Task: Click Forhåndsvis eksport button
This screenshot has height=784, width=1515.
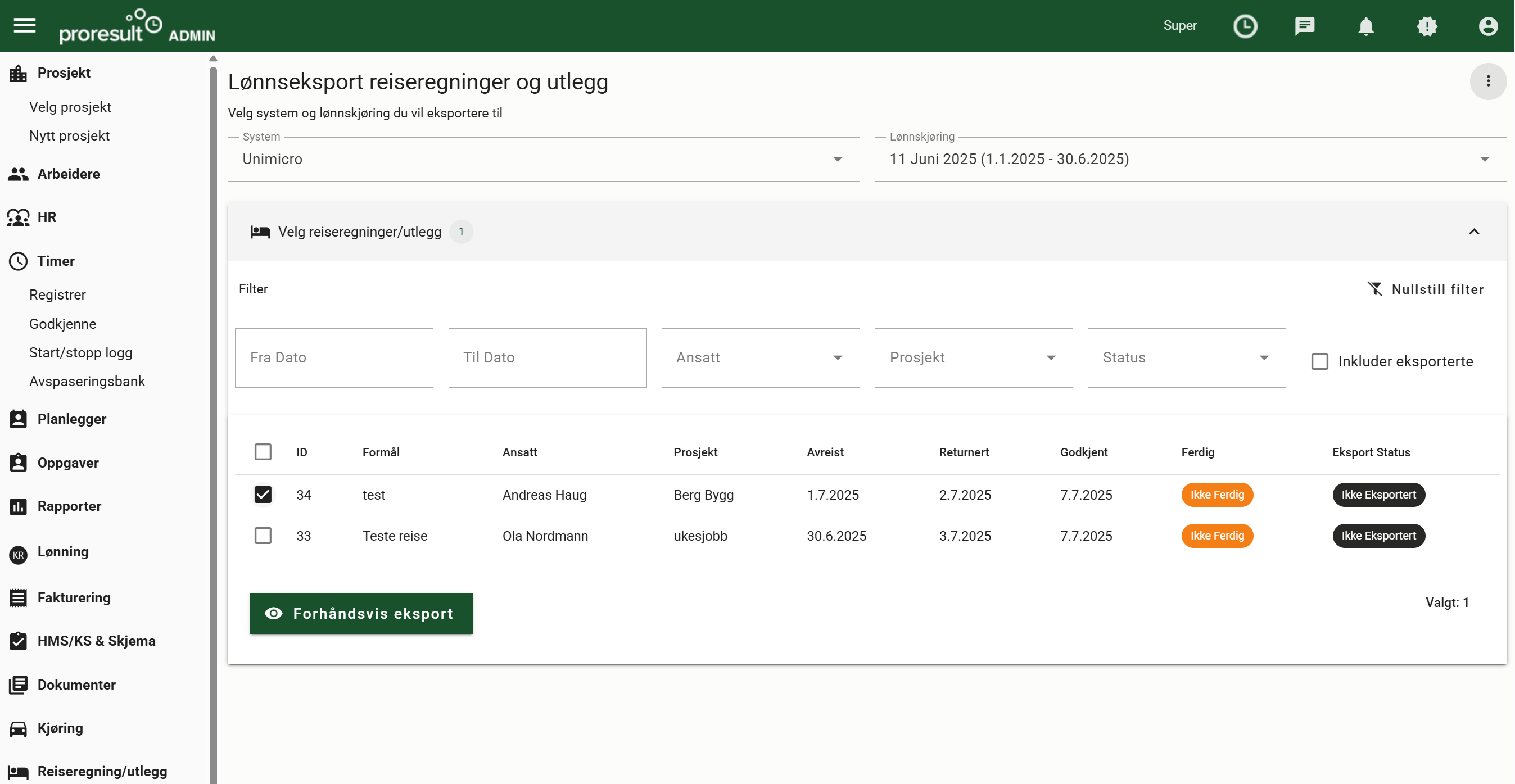Action: click(361, 614)
